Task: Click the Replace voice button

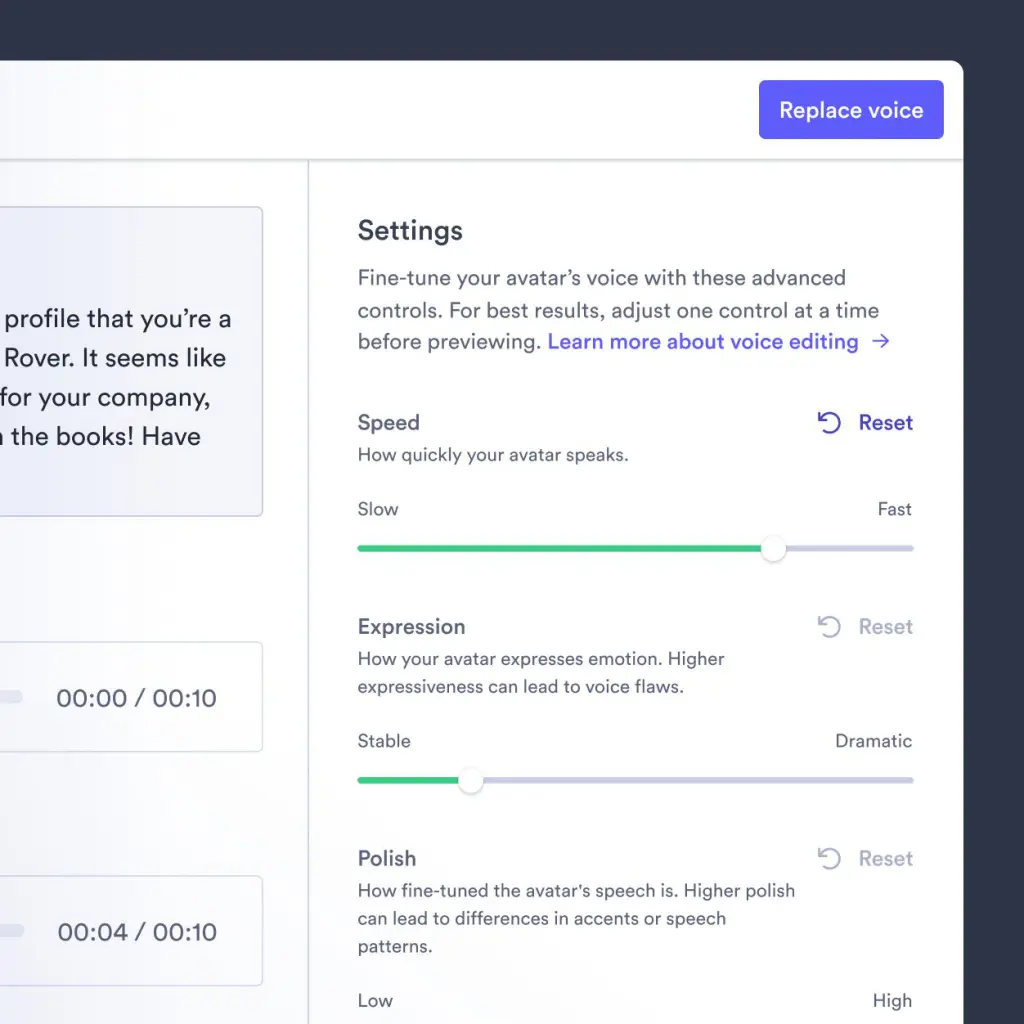Action: [x=851, y=109]
